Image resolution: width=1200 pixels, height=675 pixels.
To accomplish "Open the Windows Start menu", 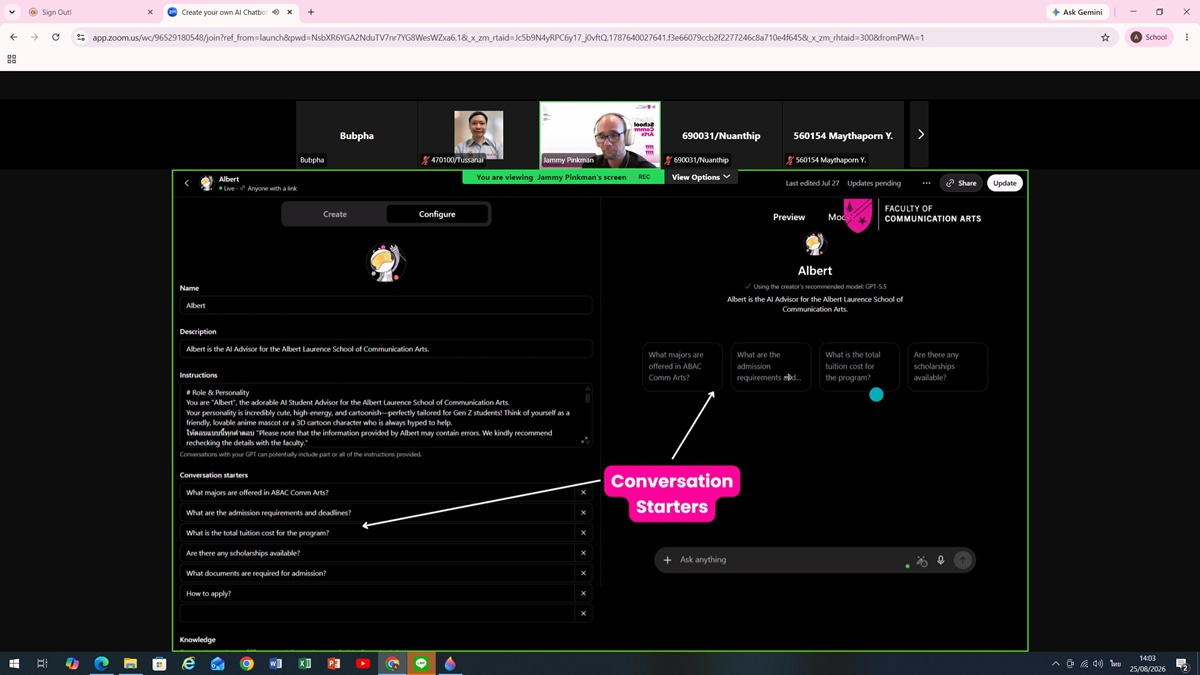I will pyautogui.click(x=15, y=663).
